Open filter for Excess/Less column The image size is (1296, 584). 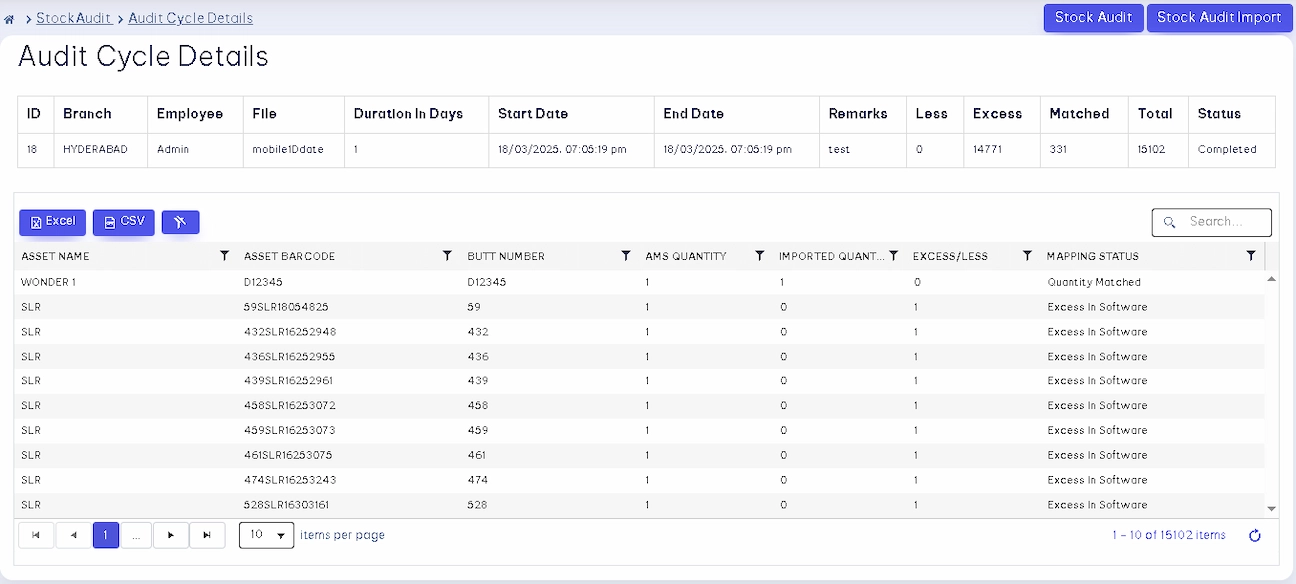(1027, 256)
